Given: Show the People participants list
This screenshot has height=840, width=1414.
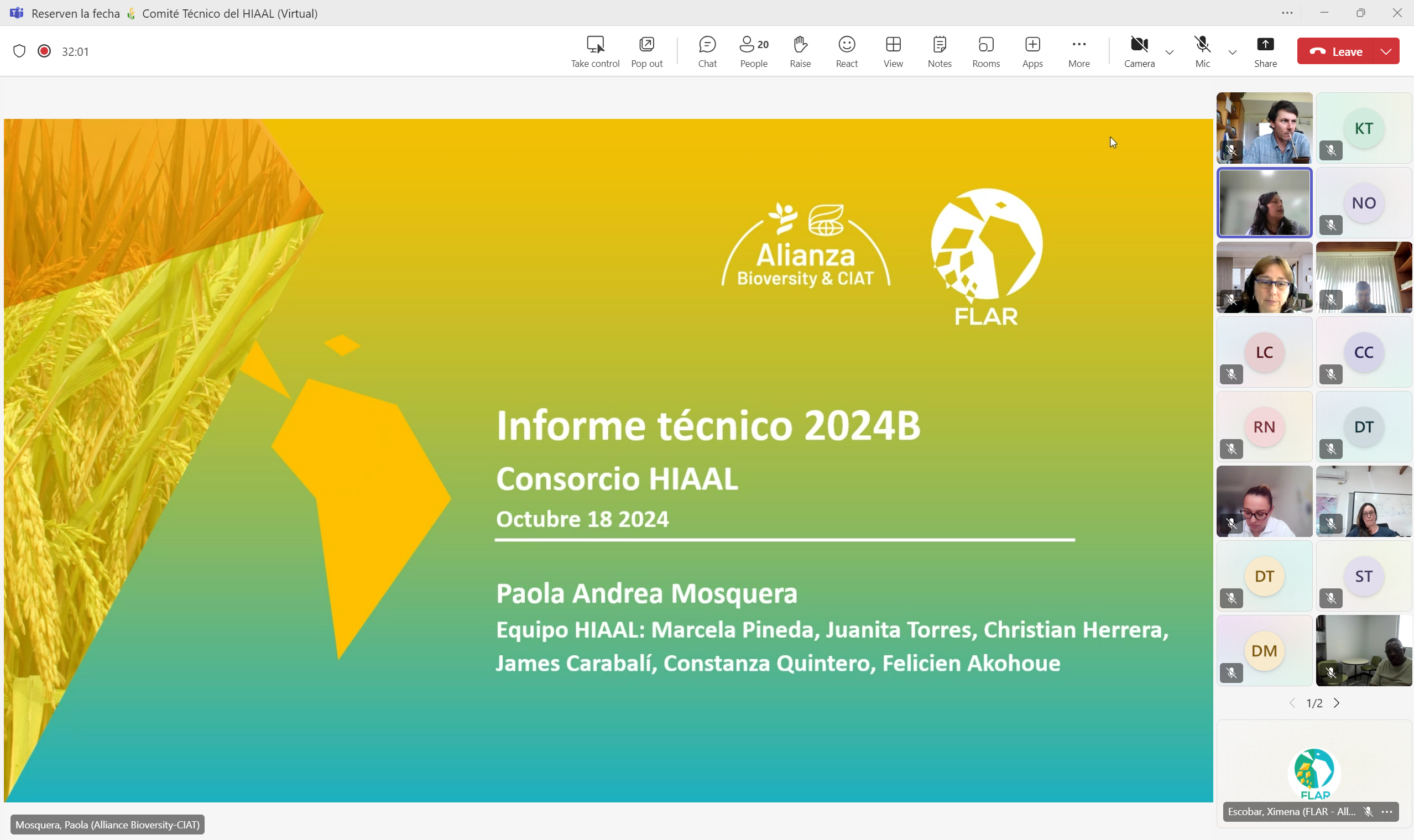Looking at the screenshot, I should [x=754, y=51].
